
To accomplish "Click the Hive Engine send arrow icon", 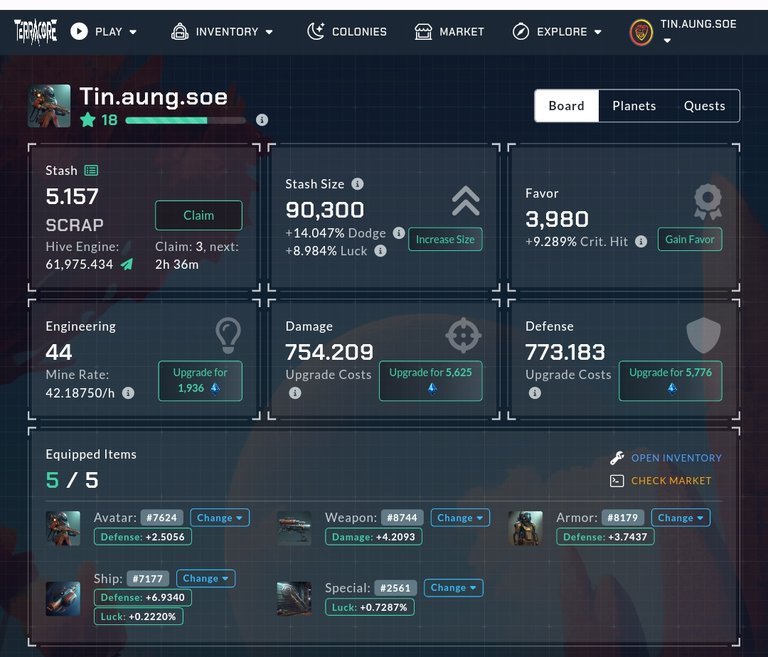I will pos(127,265).
